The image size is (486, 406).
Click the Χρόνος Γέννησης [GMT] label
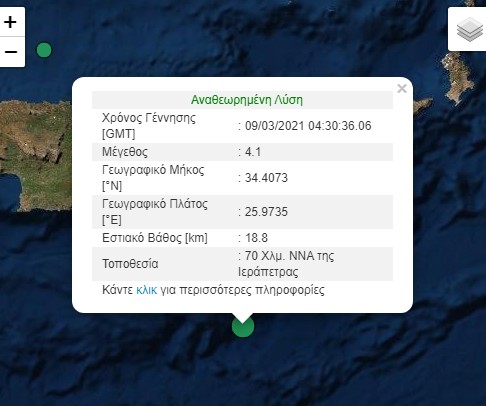149,126
